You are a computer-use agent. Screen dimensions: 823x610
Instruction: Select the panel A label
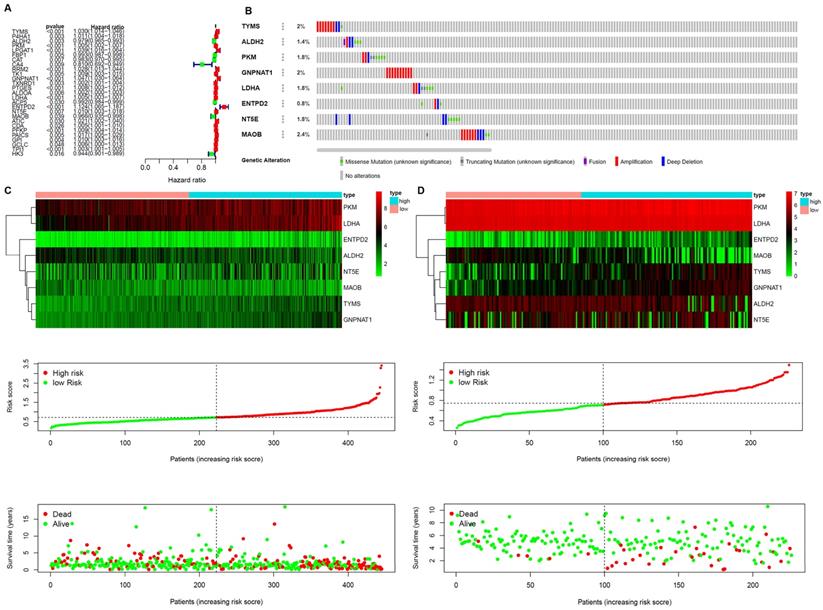pyautogui.click(x=6, y=8)
